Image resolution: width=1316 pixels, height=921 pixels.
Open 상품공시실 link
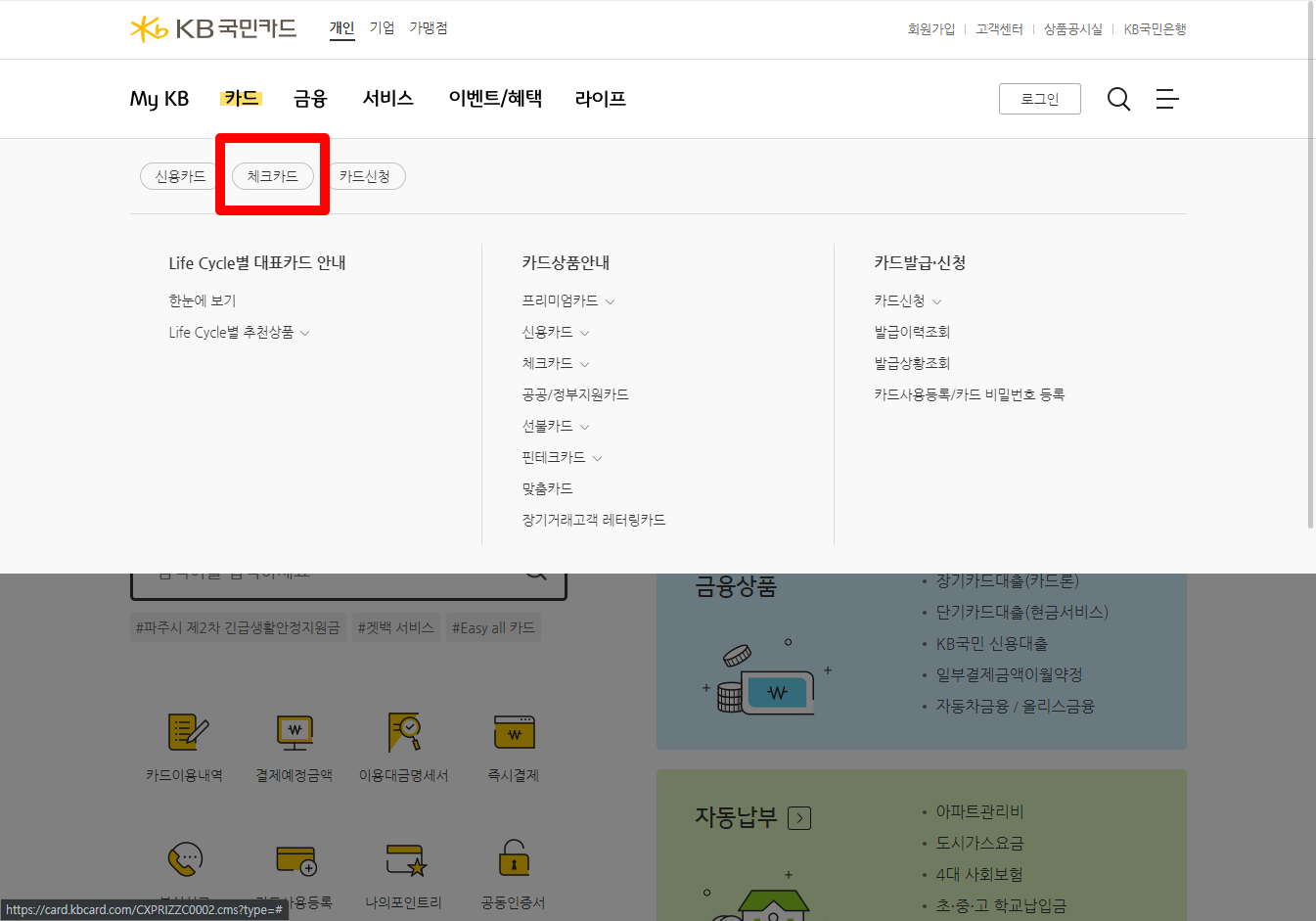click(1073, 29)
